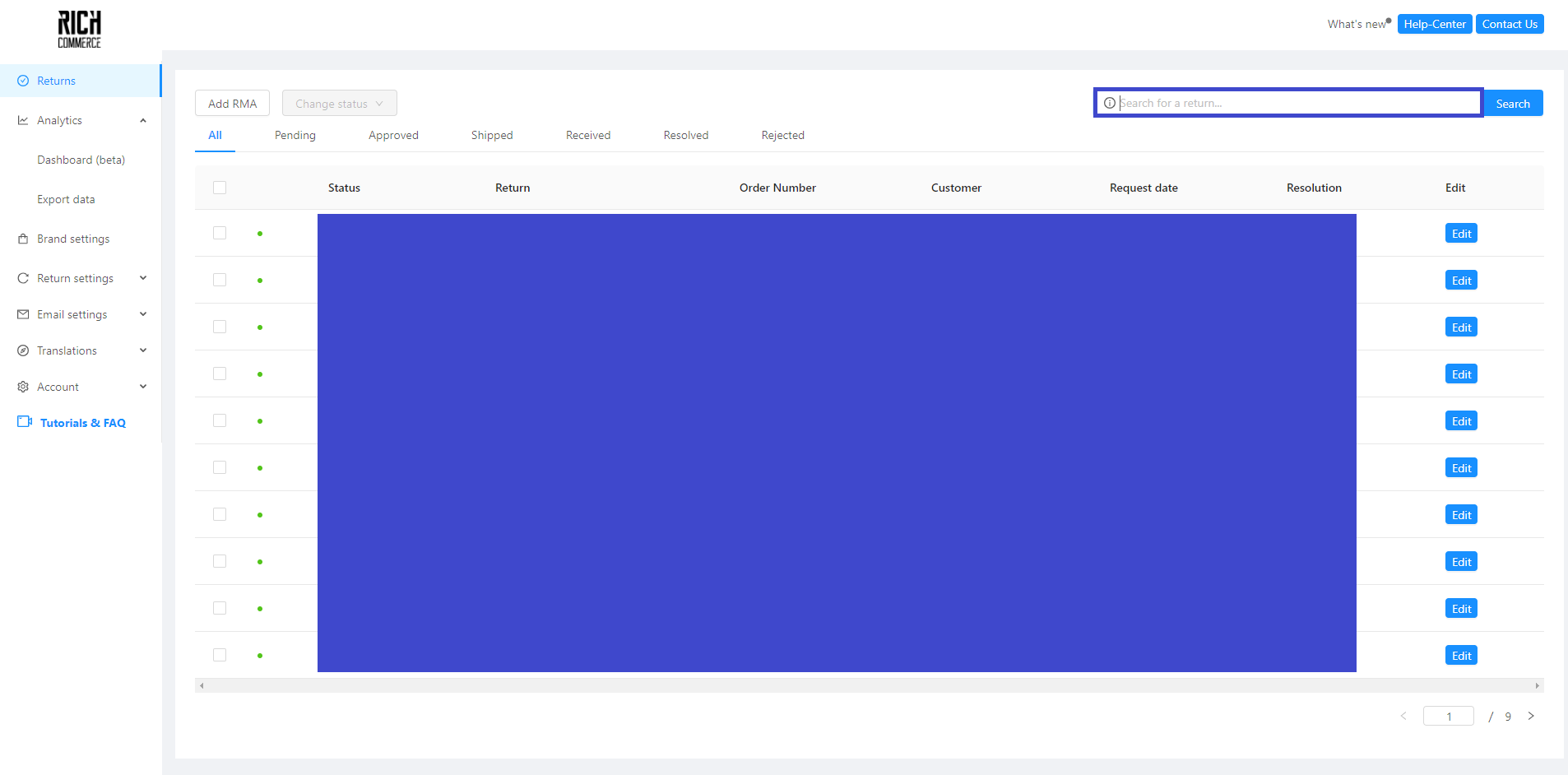This screenshot has height=775, width=1568.
Task: Click the Status column header
Action: coord(344,188)
